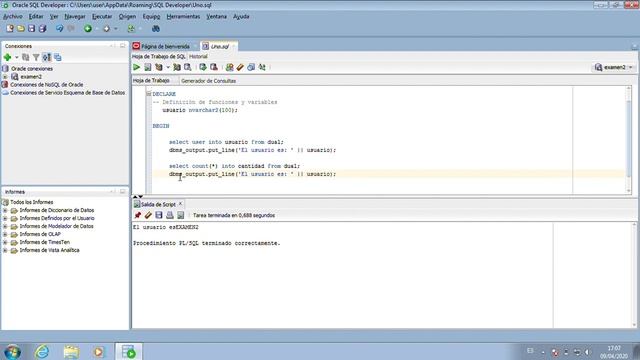Select Todos los Informes tree item
Image resolution: width=640 pixels, height=360 pixels.
pyautogui.click(x=31, y=202)
